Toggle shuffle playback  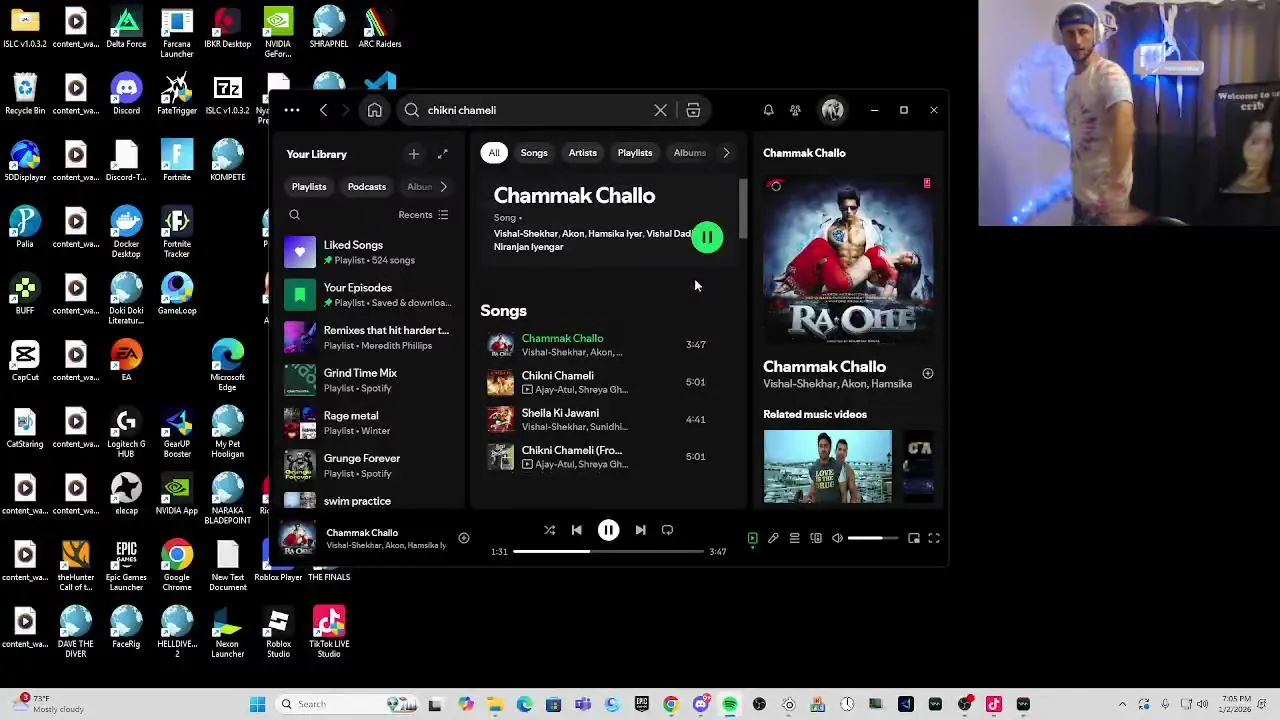tap(549, 530)
